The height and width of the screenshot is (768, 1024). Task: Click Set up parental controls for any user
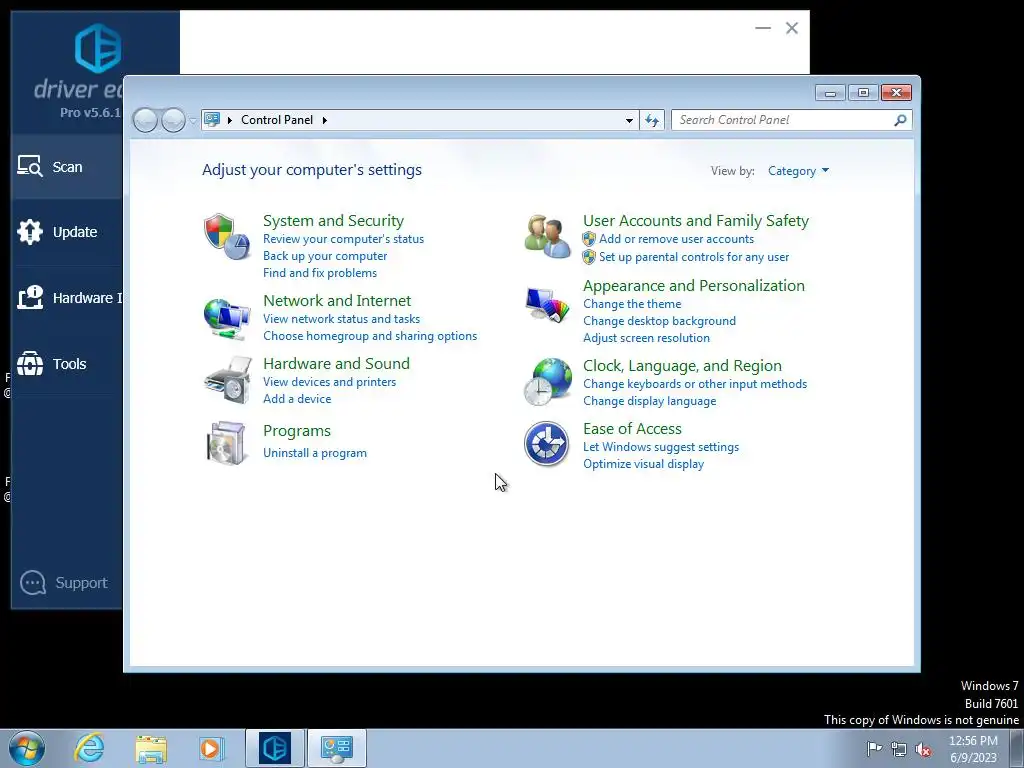coord(694,257)
